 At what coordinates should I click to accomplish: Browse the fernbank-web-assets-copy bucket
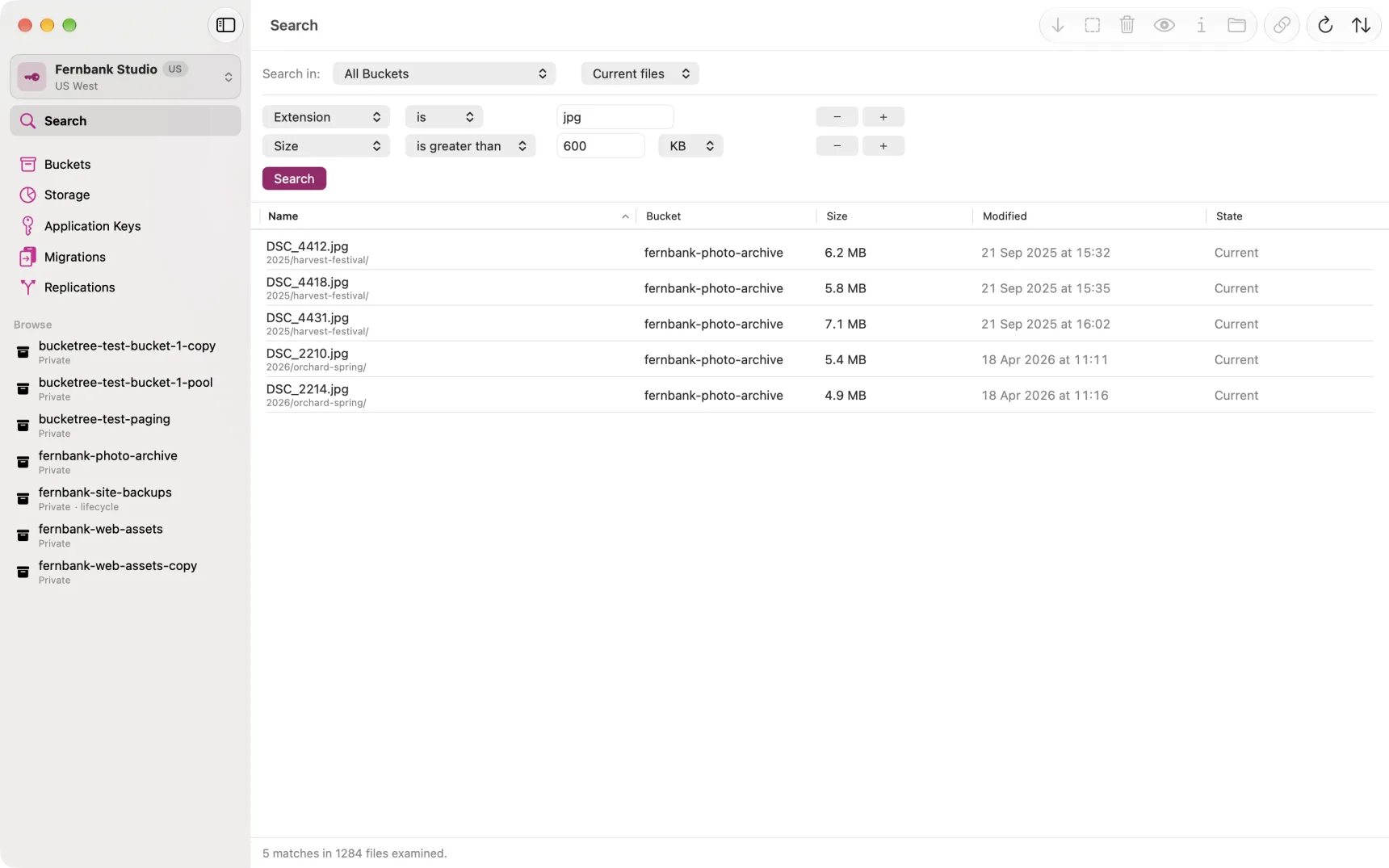(125, 572)
